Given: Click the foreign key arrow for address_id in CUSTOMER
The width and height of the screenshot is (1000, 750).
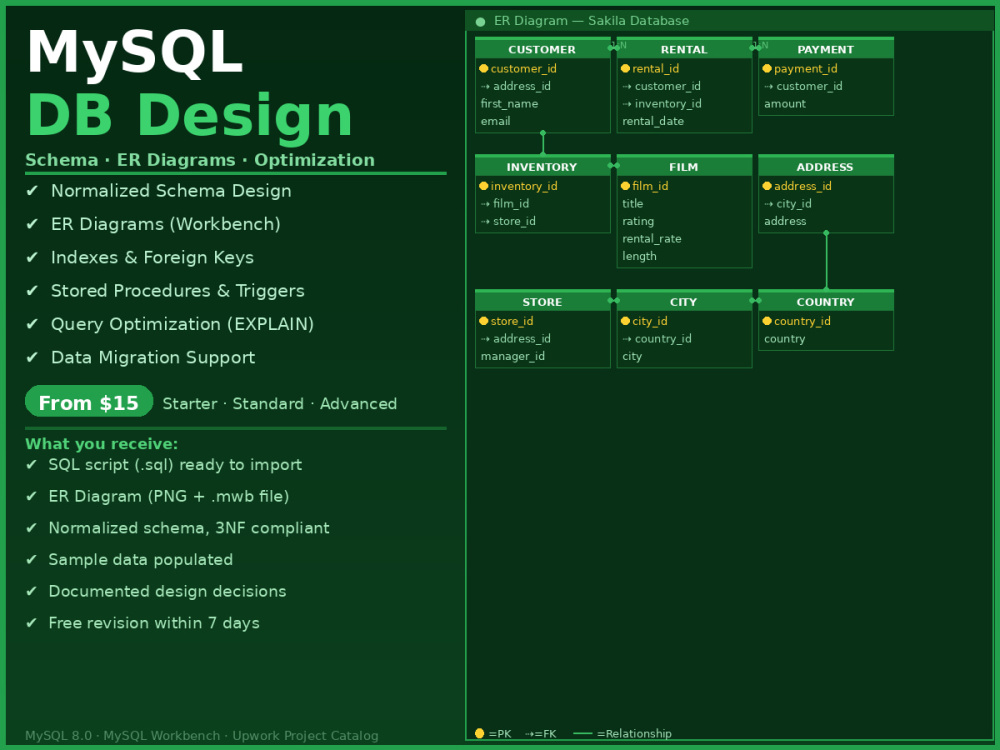Looking at the screenshot, I should 485,87.
